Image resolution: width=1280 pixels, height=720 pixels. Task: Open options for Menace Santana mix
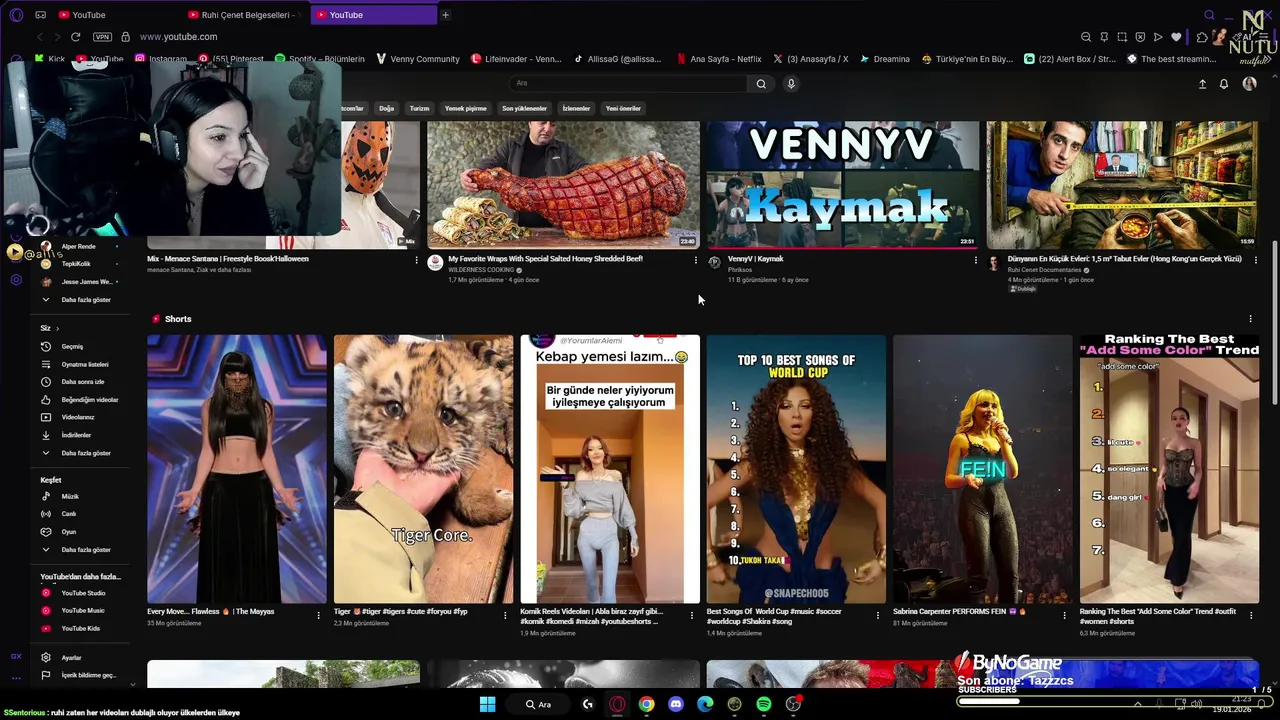click(417, 260)
